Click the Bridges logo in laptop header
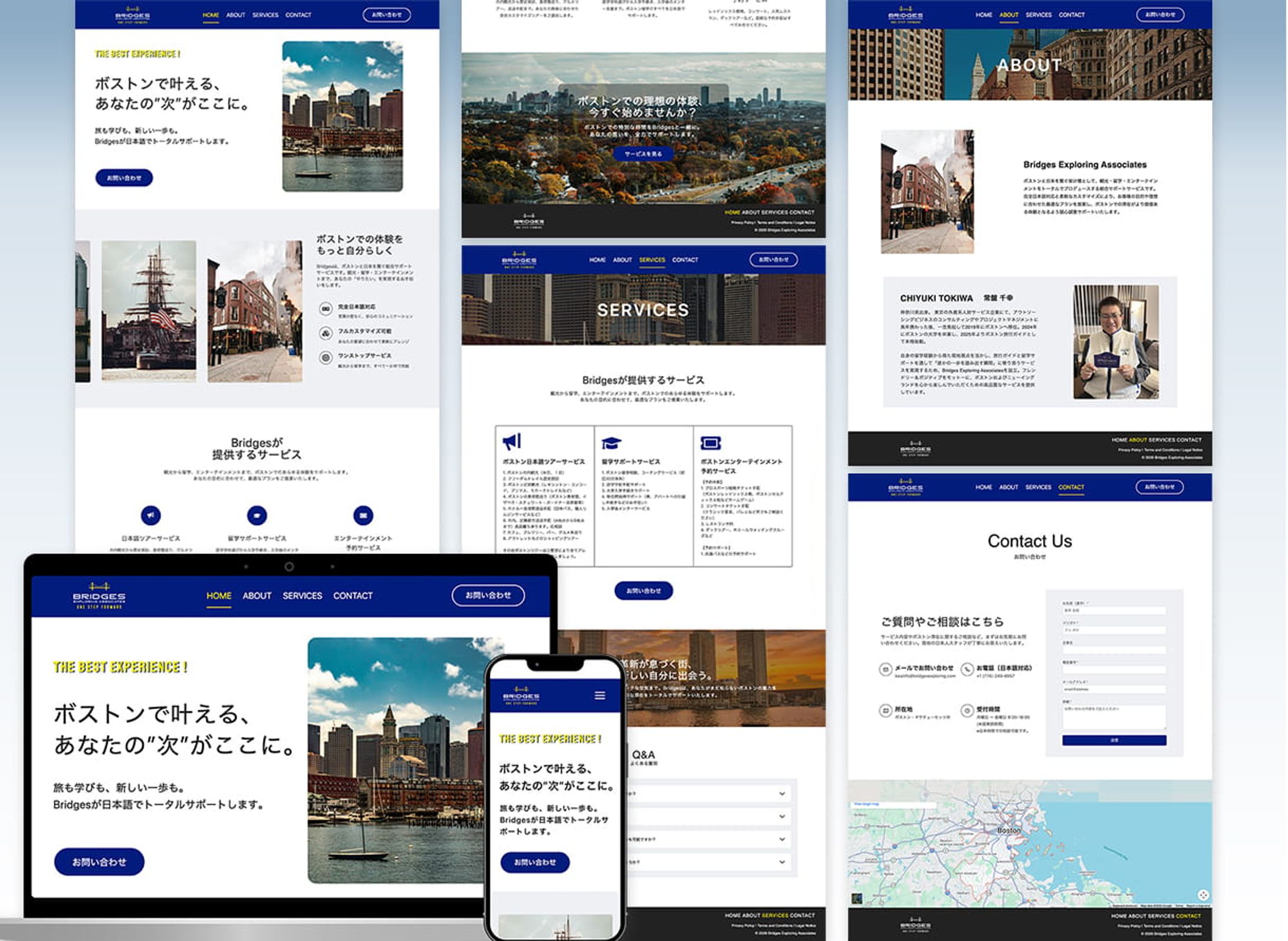 [99, 595]
